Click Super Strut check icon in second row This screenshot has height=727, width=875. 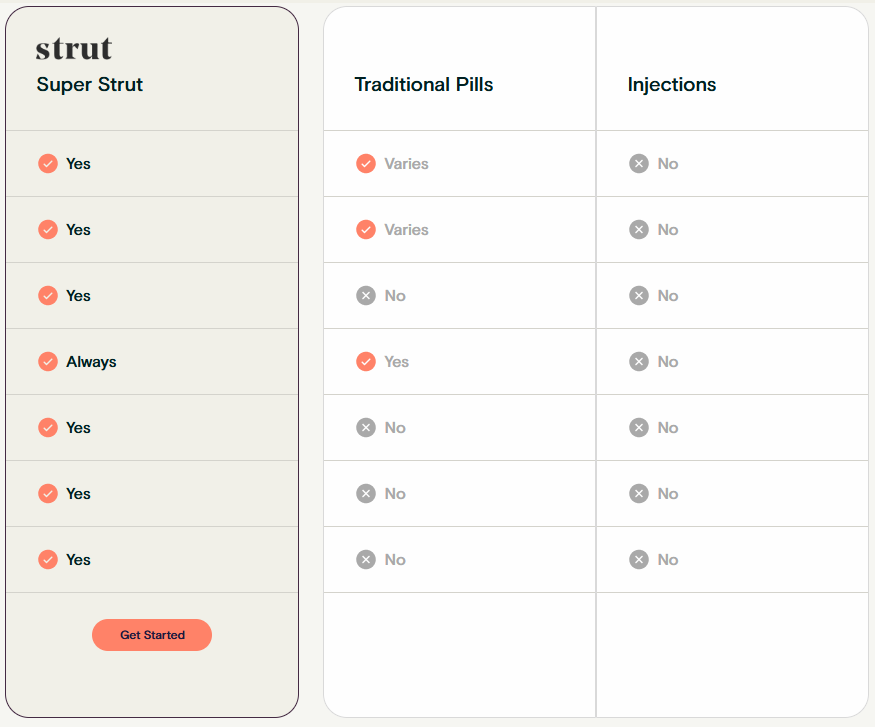(48, 229)
